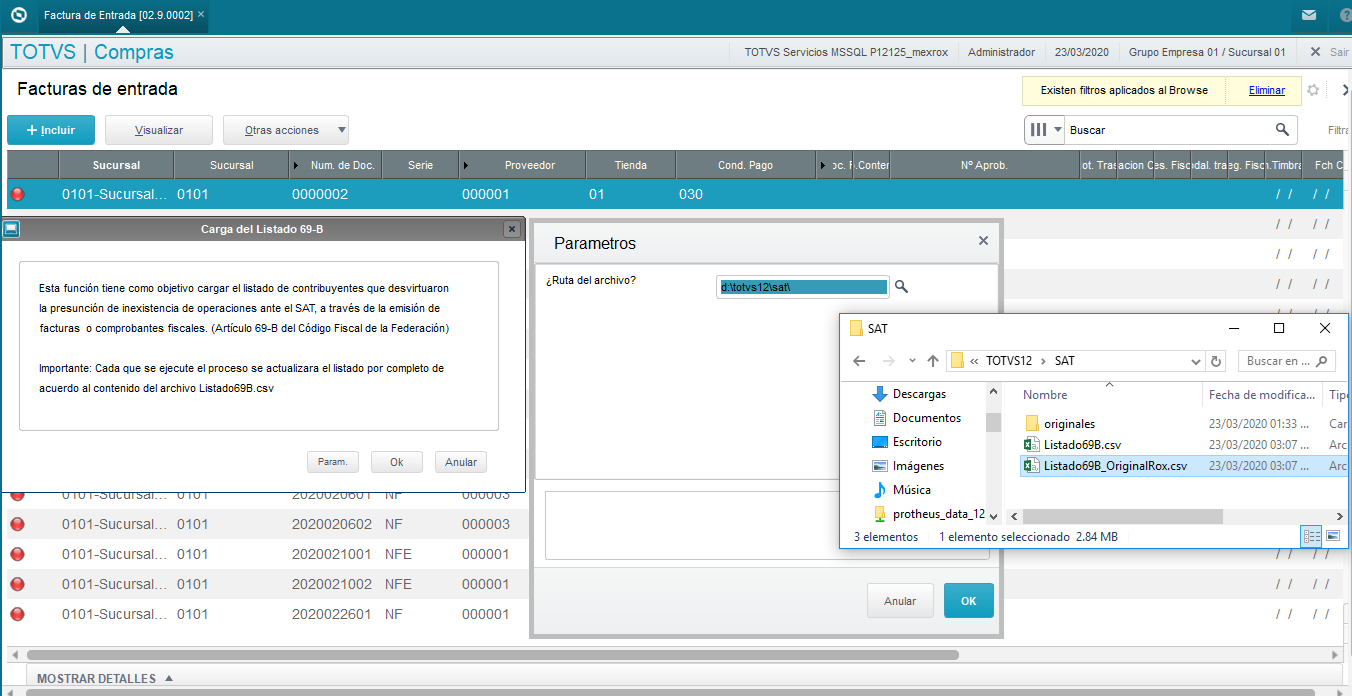Select red status icon of row 2020020602
1352x696 pixels.
[17, 524]
